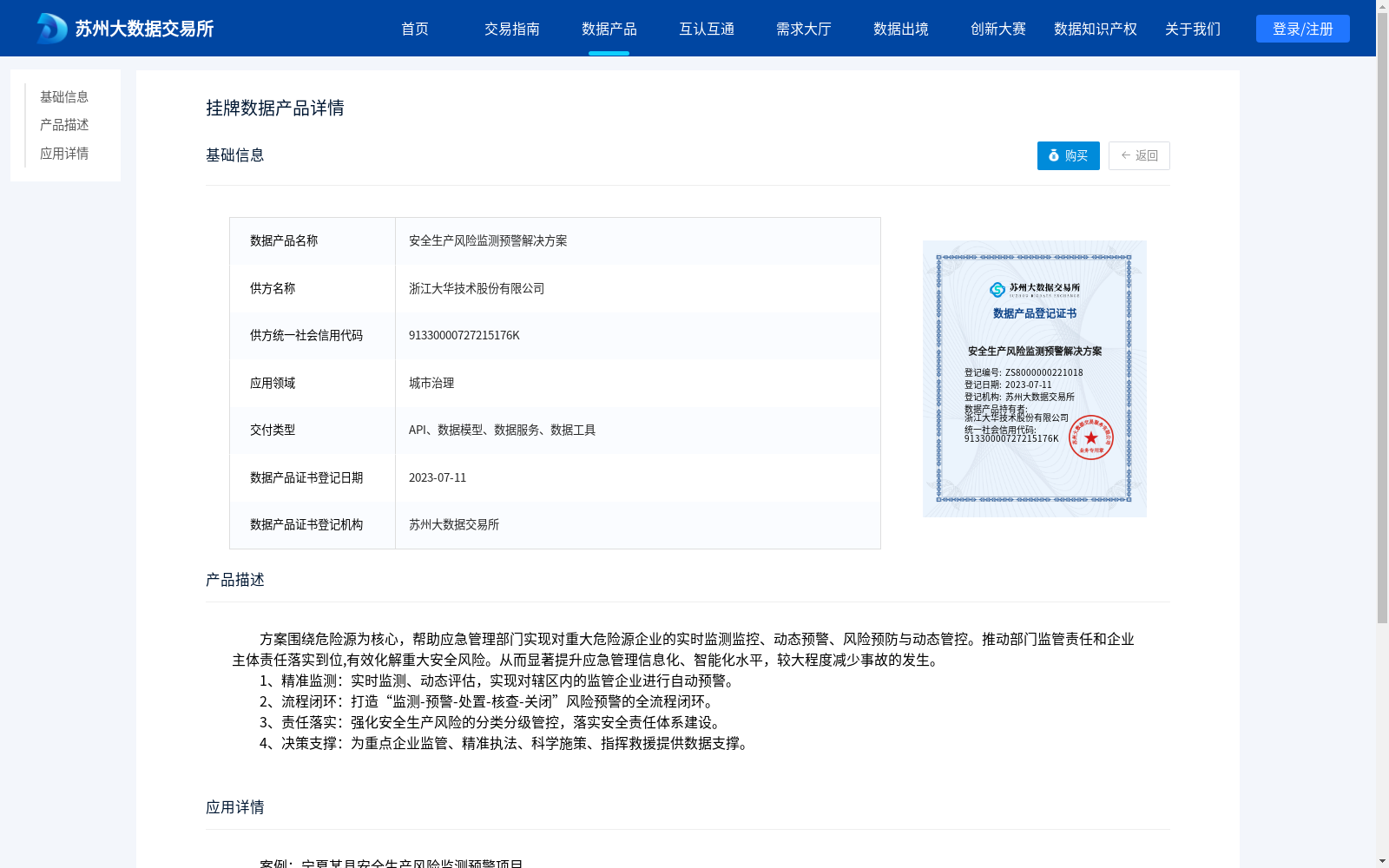
Task: Click the 购买 purchase button
Action: 1069,155
